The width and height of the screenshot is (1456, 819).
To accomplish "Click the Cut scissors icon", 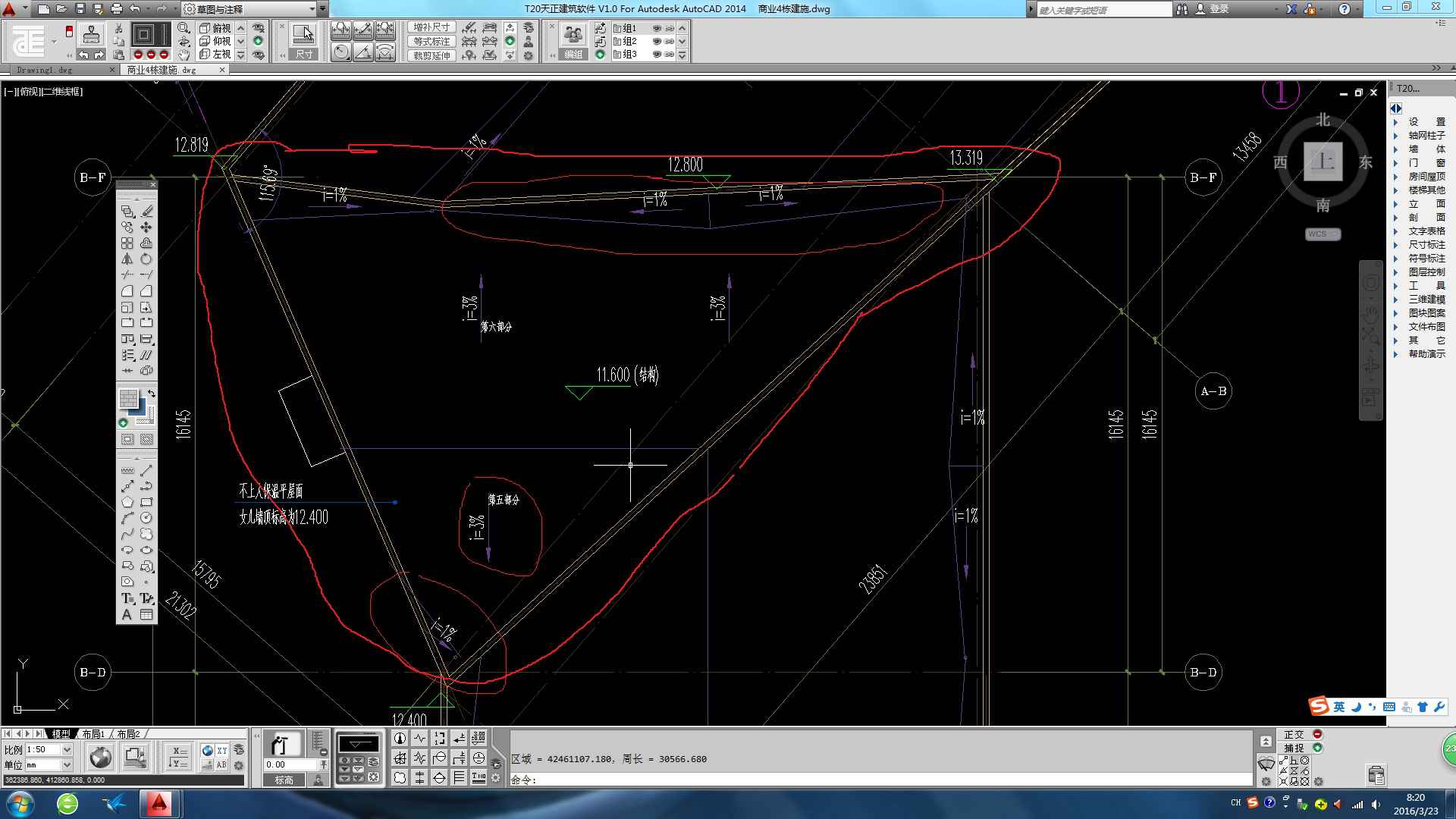I will 118,28.
